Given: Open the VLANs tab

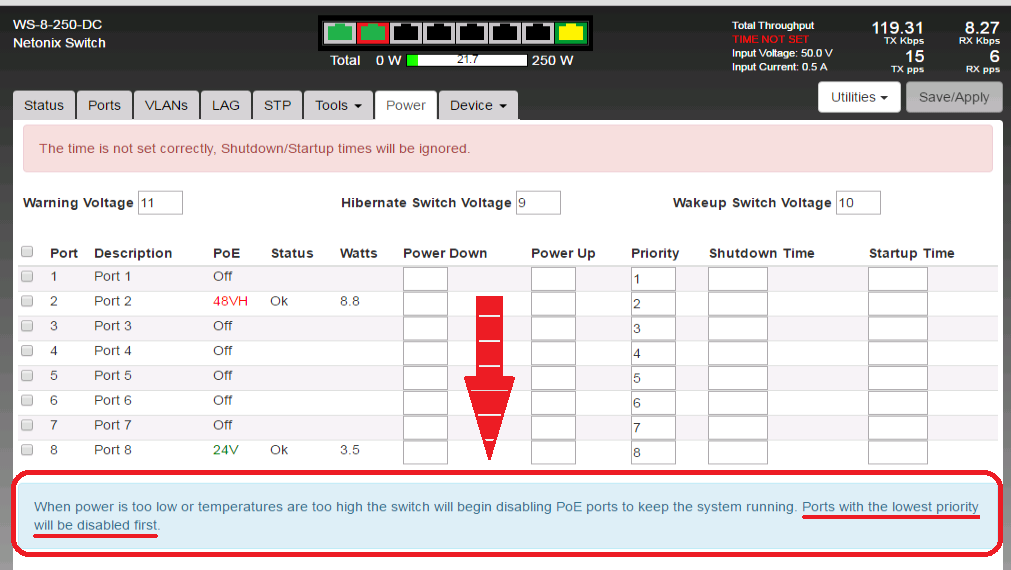Looking at the screenshot, I should pos(166,105).
